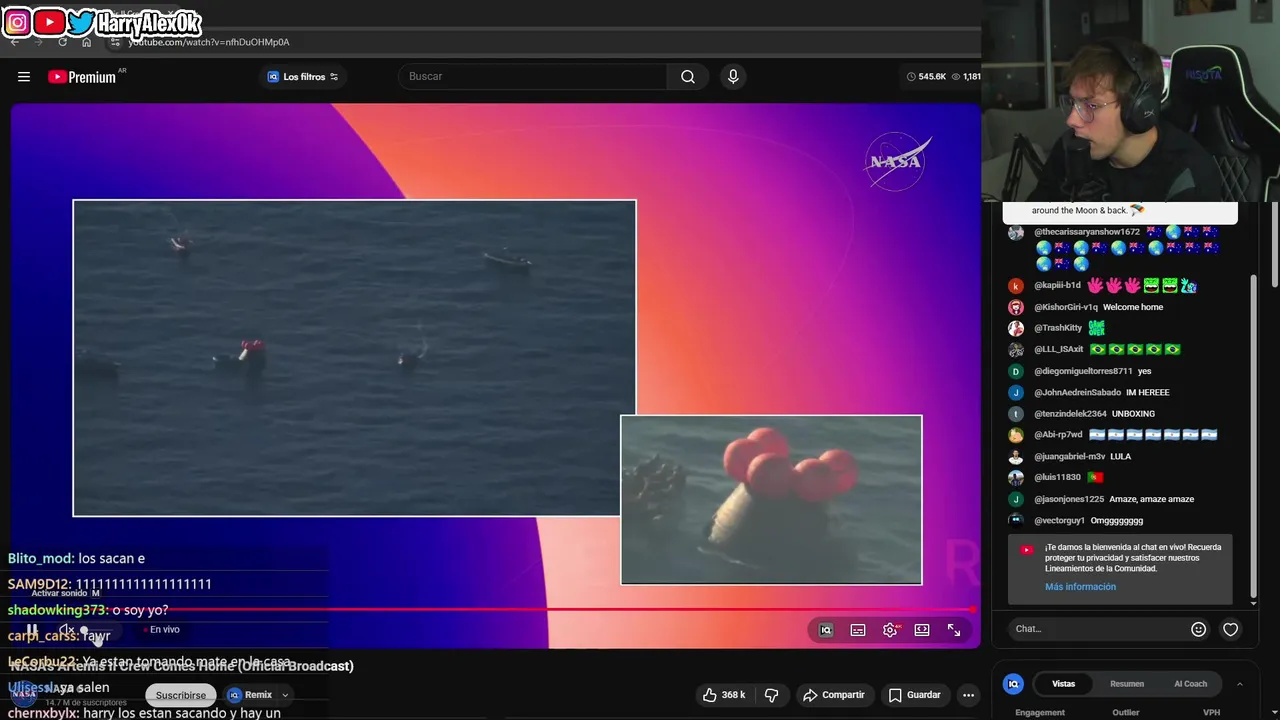Click the site settings icon in address bar
1280x720 pixels.
pos(115,42)
